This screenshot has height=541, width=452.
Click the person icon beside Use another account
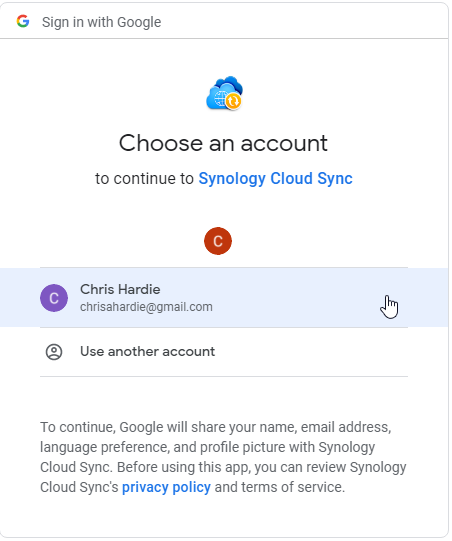coord(54,352)
